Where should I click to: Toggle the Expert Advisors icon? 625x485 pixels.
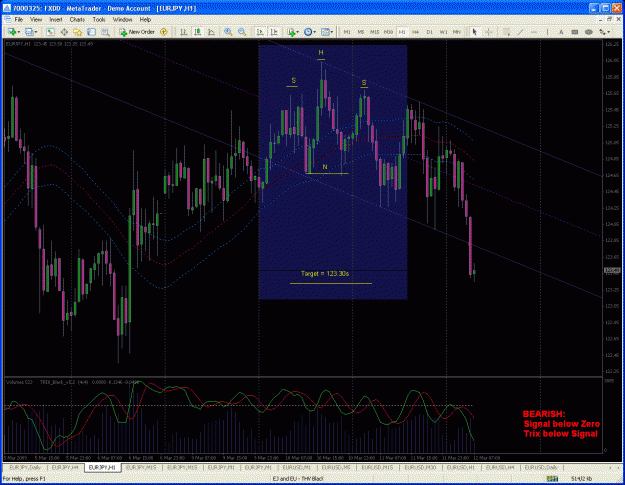[163, 32]
